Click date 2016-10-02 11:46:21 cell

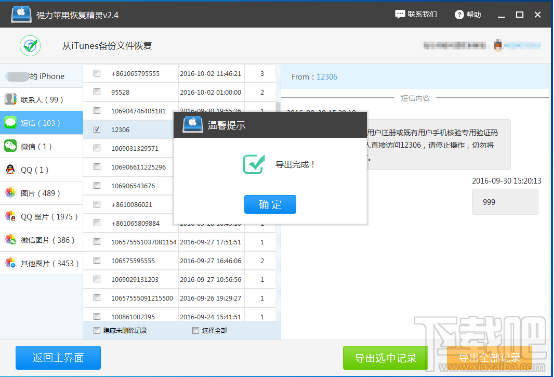[211, 73]
